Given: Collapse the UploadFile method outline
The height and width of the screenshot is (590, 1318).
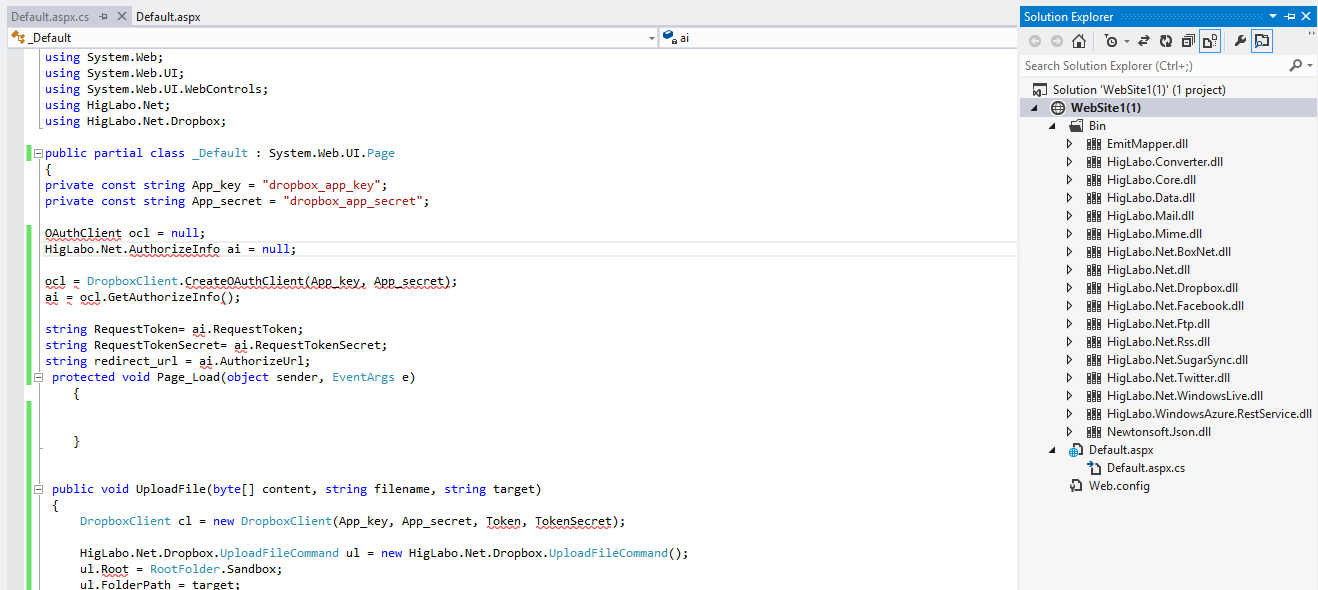Looking at the screenshot, I should pyautogui.click(x=38, y=490).
